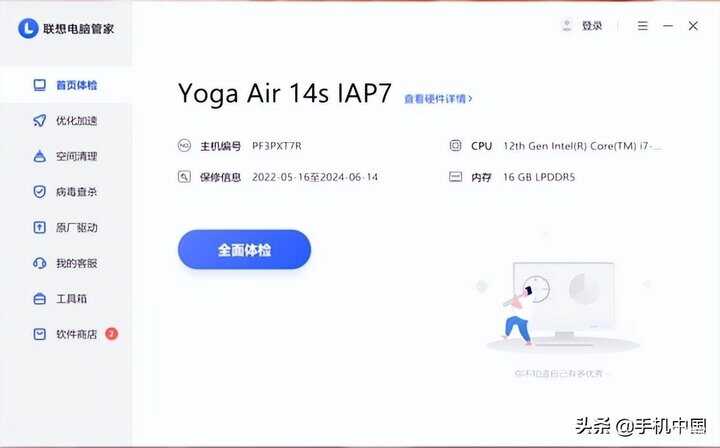
Task: Click the 软件商店 store bag icon
Action: pos(39,334)
